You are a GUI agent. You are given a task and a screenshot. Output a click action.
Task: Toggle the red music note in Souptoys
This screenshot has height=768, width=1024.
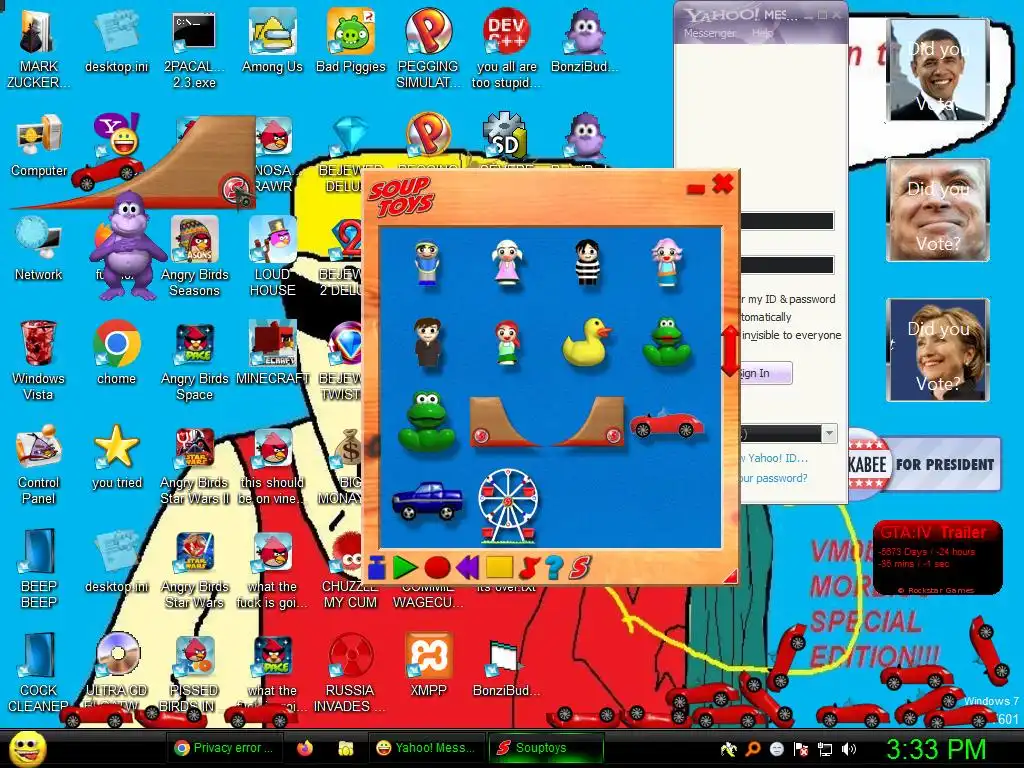pos(528,568)
